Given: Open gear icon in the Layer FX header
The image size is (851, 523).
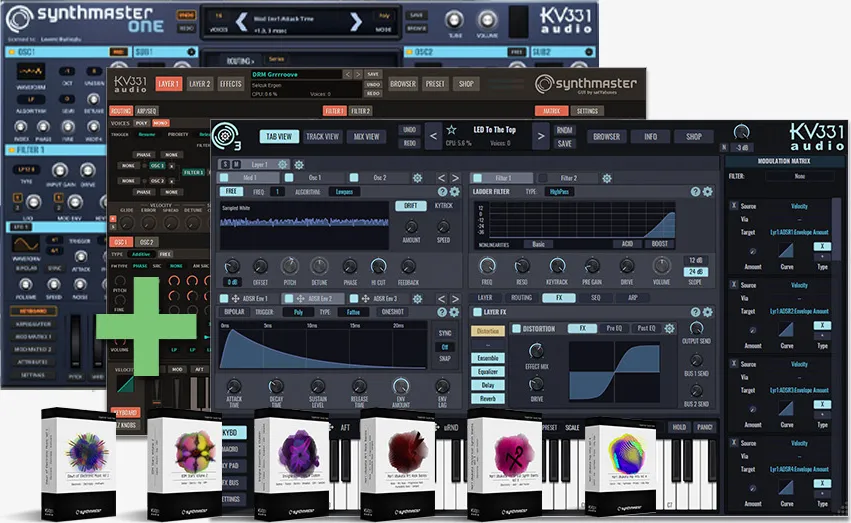Looking at the screenshot, I should click(x=708, y=312).
